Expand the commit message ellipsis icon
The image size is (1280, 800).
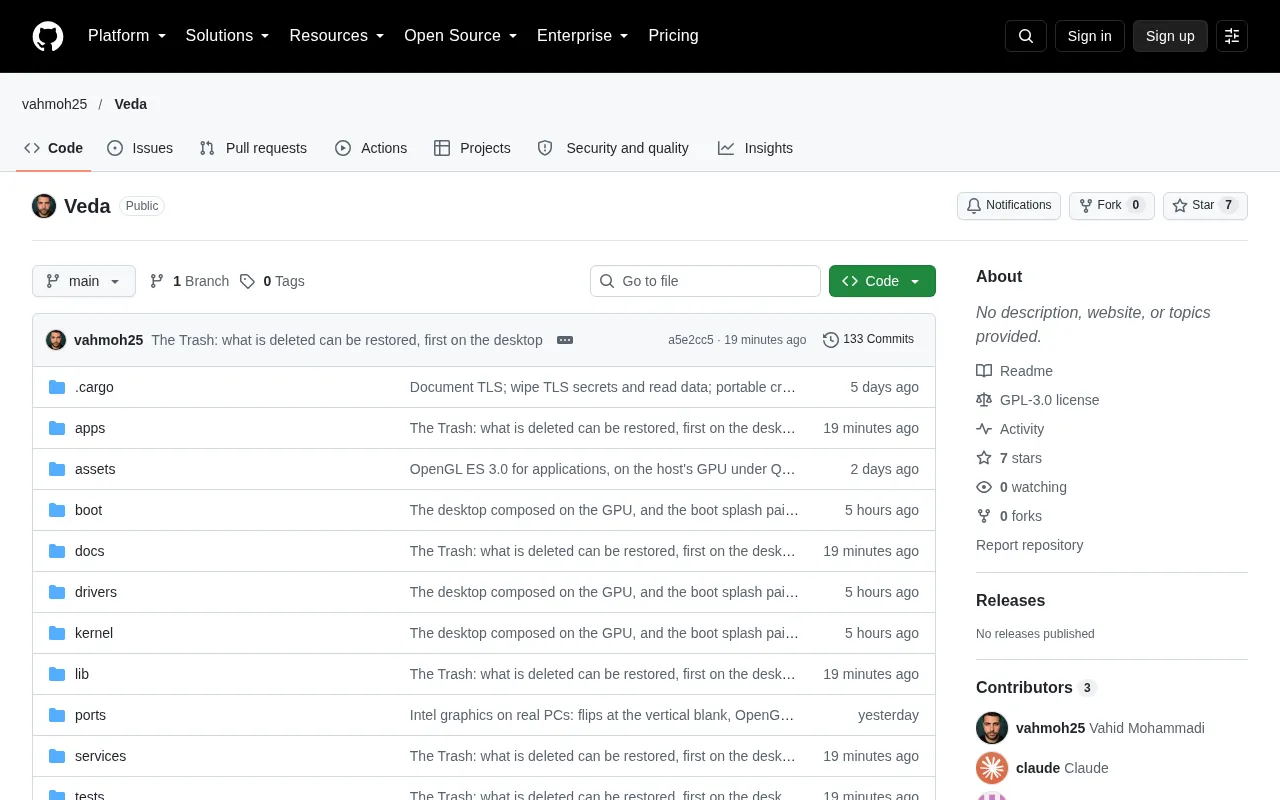tap(565, 340)
